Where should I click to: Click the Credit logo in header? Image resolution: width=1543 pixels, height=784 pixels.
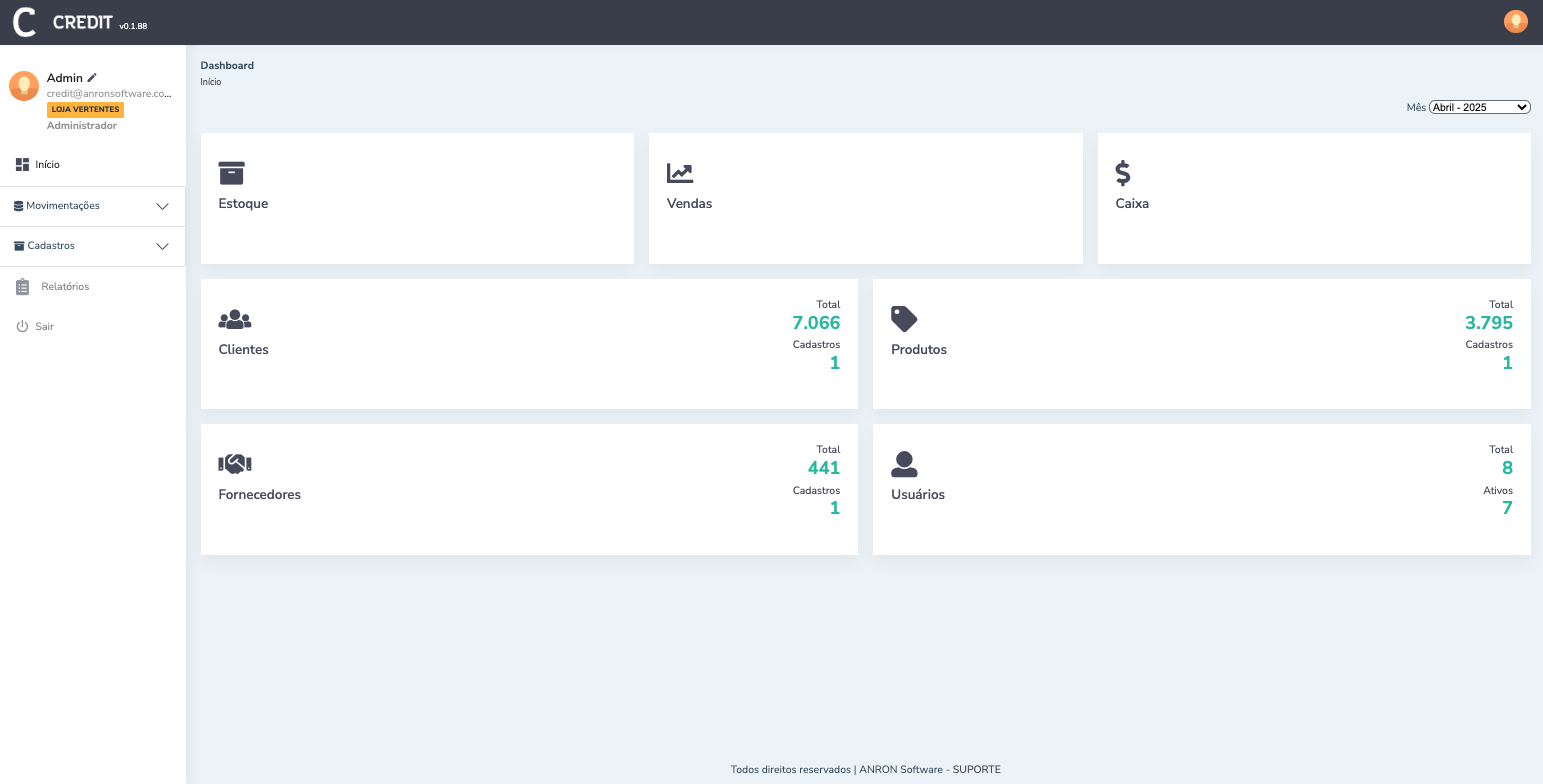pyautogui.click(x=25, y=22)
